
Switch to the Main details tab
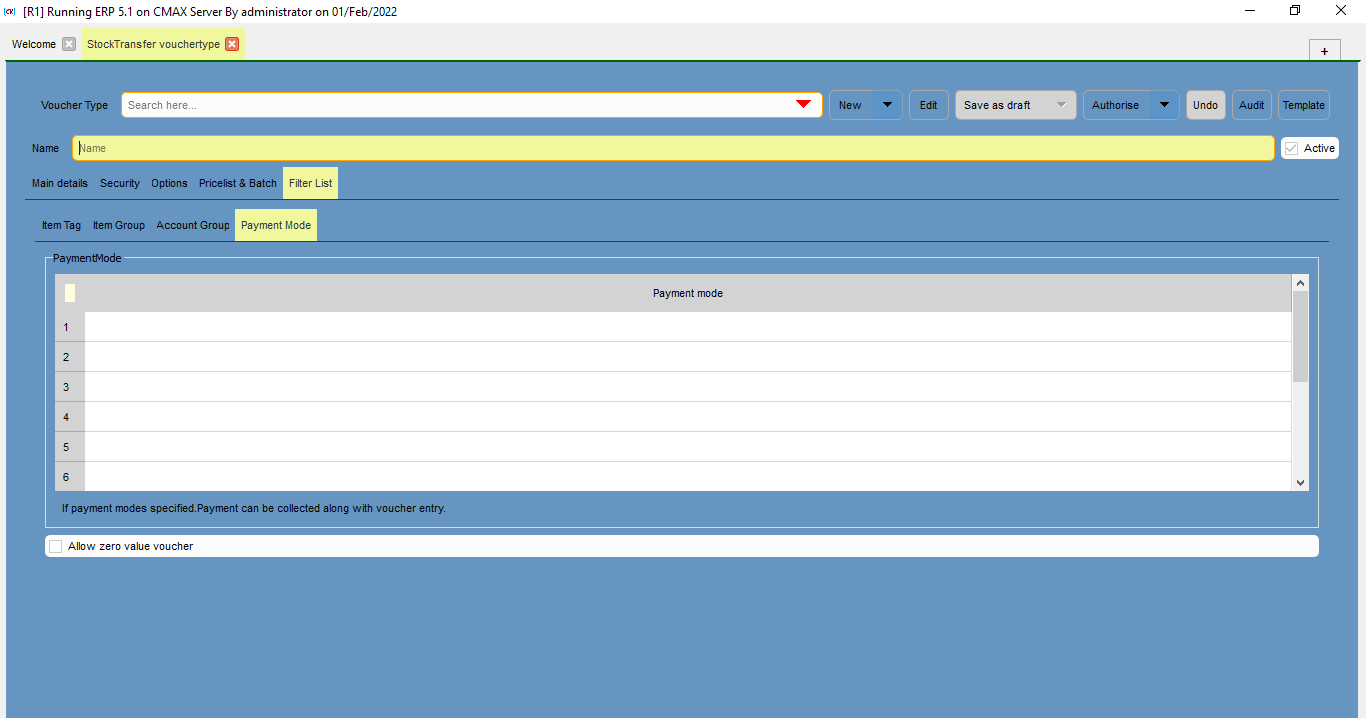[x=59, y=183]
